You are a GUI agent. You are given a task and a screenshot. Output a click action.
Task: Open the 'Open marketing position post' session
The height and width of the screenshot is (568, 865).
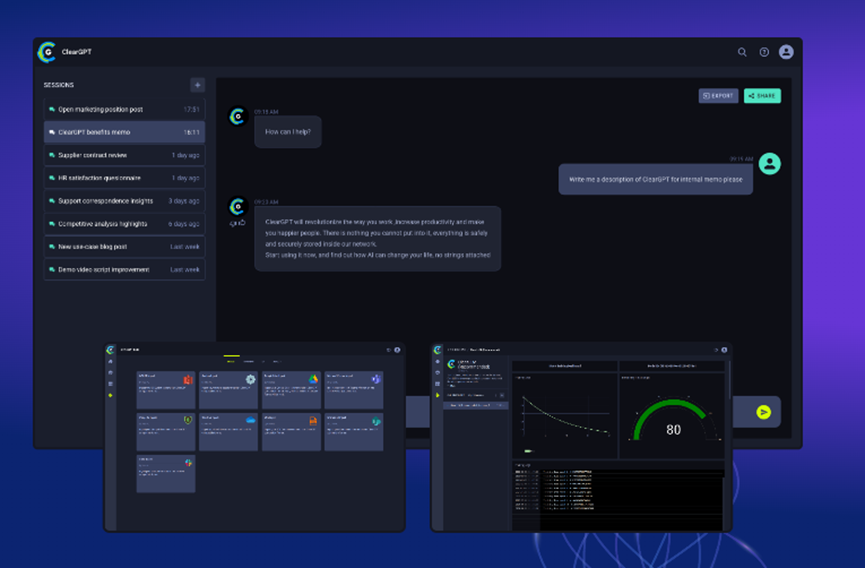[x=124, y=109]
